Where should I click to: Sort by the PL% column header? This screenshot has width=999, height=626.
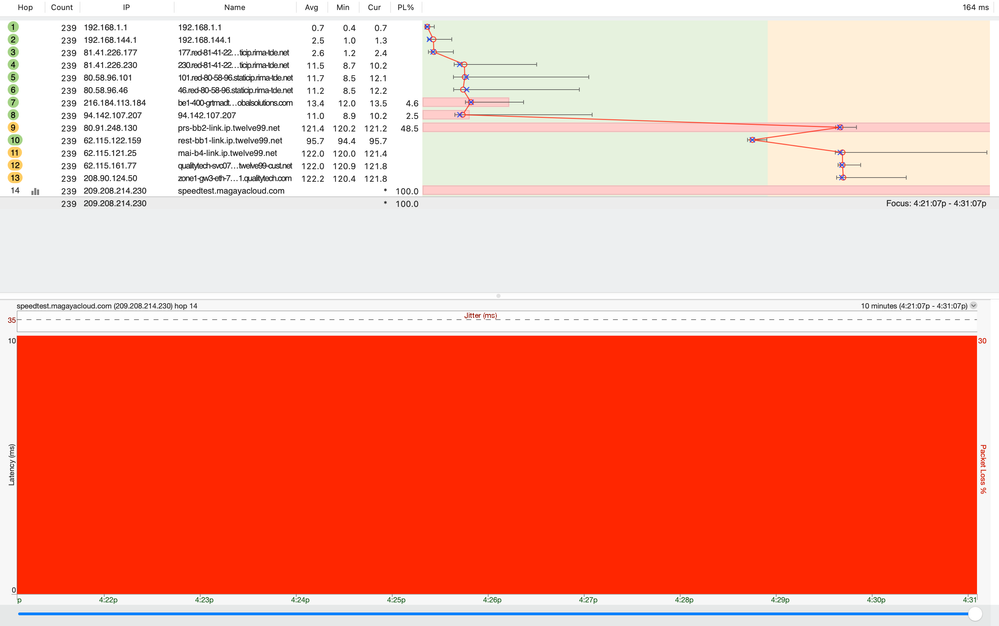[405, 7]
